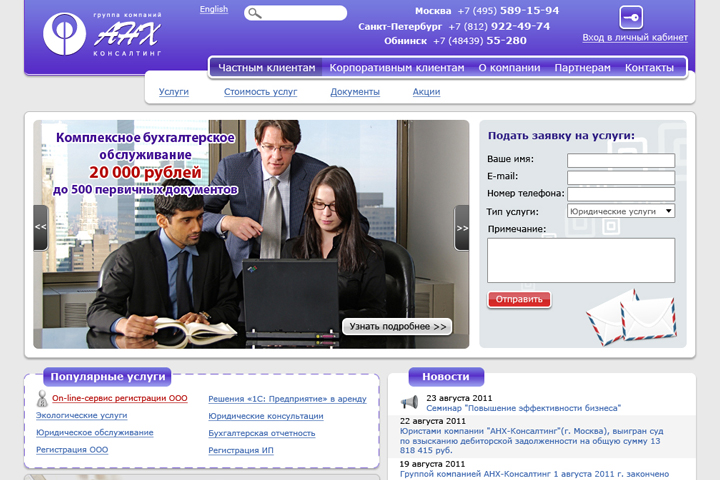720x480 pixels.
Task: Click Вход в личный кабинет link
Action: click(x=635, y=38)
